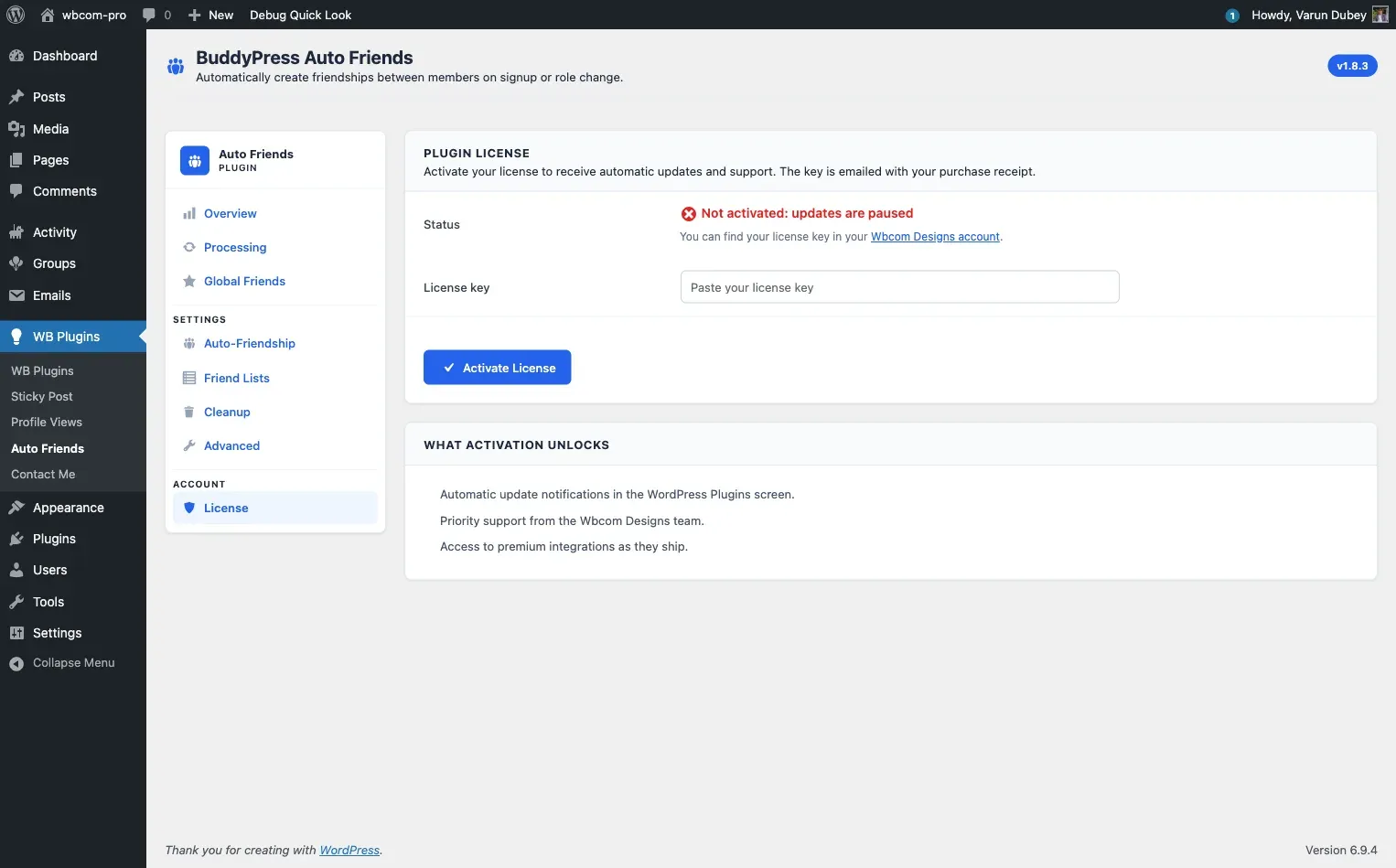Focus the Paste your license key field
1396x868 pixels.
(899, 287)
